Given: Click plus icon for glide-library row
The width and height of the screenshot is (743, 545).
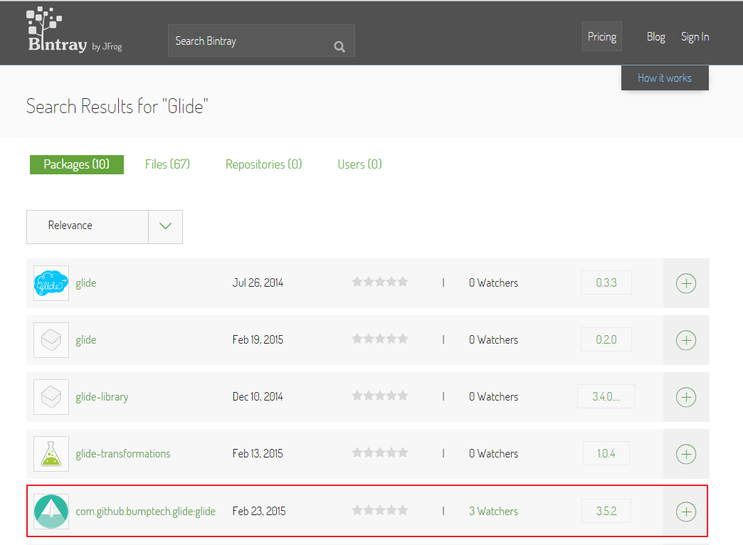Looking at the screenshot, I should click(x=686, y=398).
